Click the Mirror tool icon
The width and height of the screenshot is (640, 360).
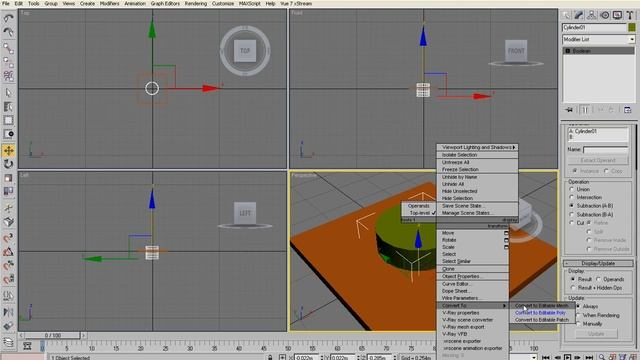[x=8, y=312]
